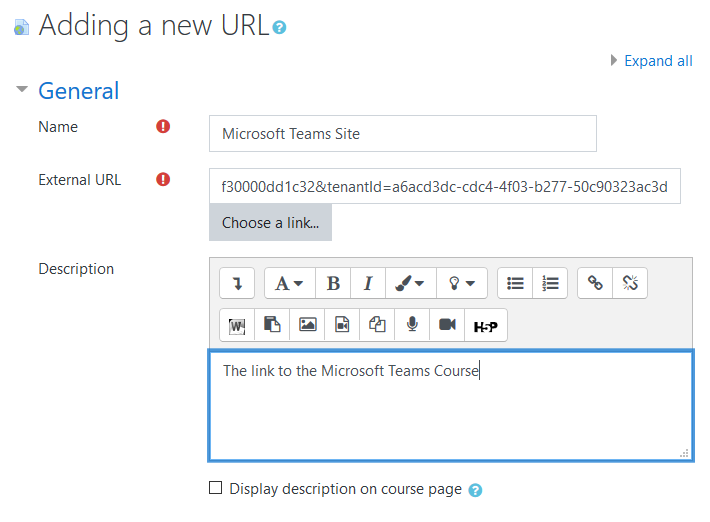
Task: Click the Expand all link
Action: [x=658, y=61]
